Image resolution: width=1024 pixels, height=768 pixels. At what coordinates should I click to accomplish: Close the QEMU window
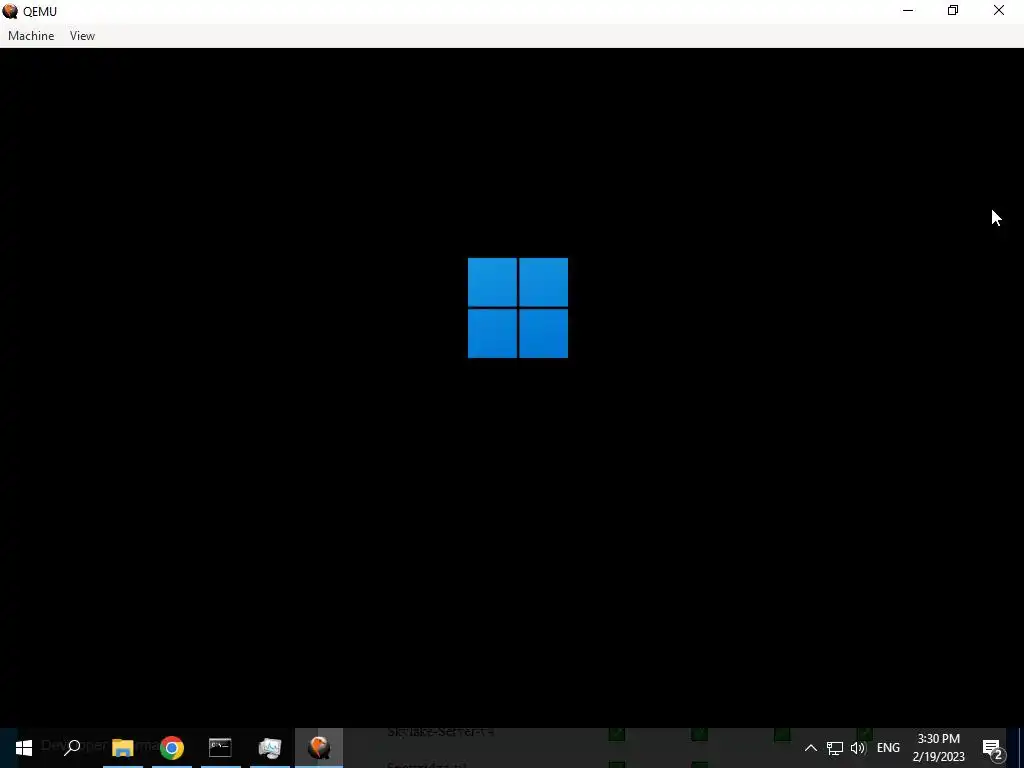click(x=999, y=10)
